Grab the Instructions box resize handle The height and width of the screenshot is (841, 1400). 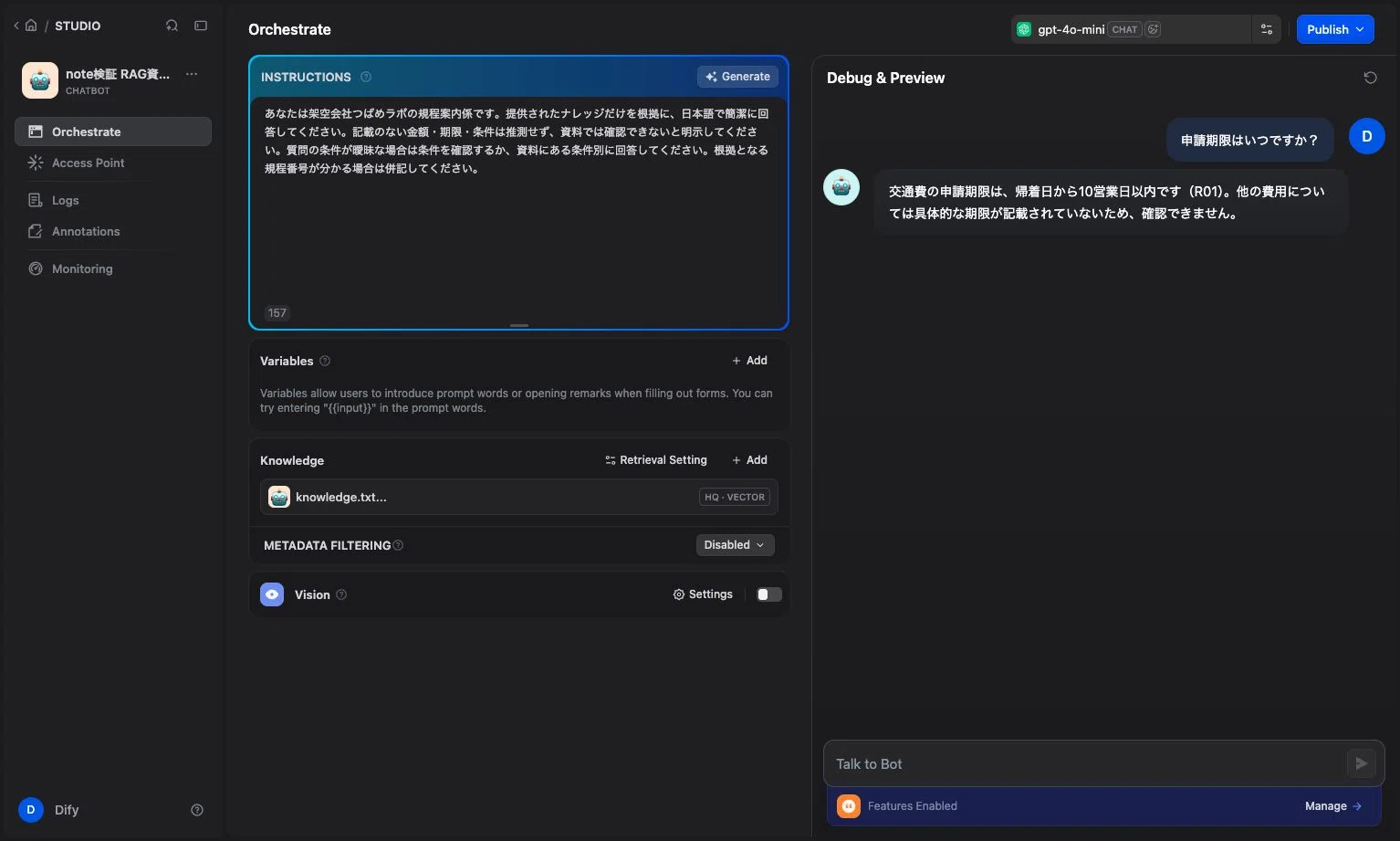pos(519,325)
